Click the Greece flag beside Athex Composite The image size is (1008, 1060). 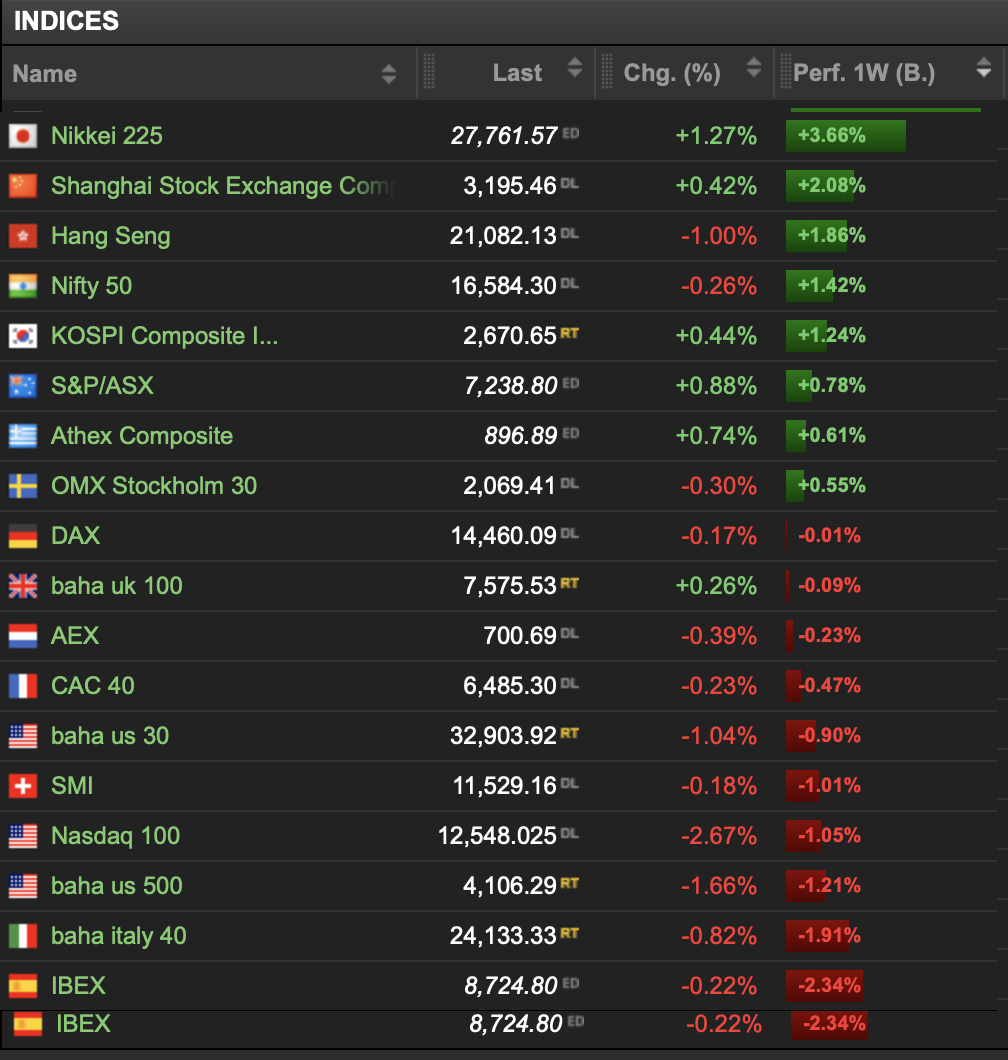coord(23,436)
